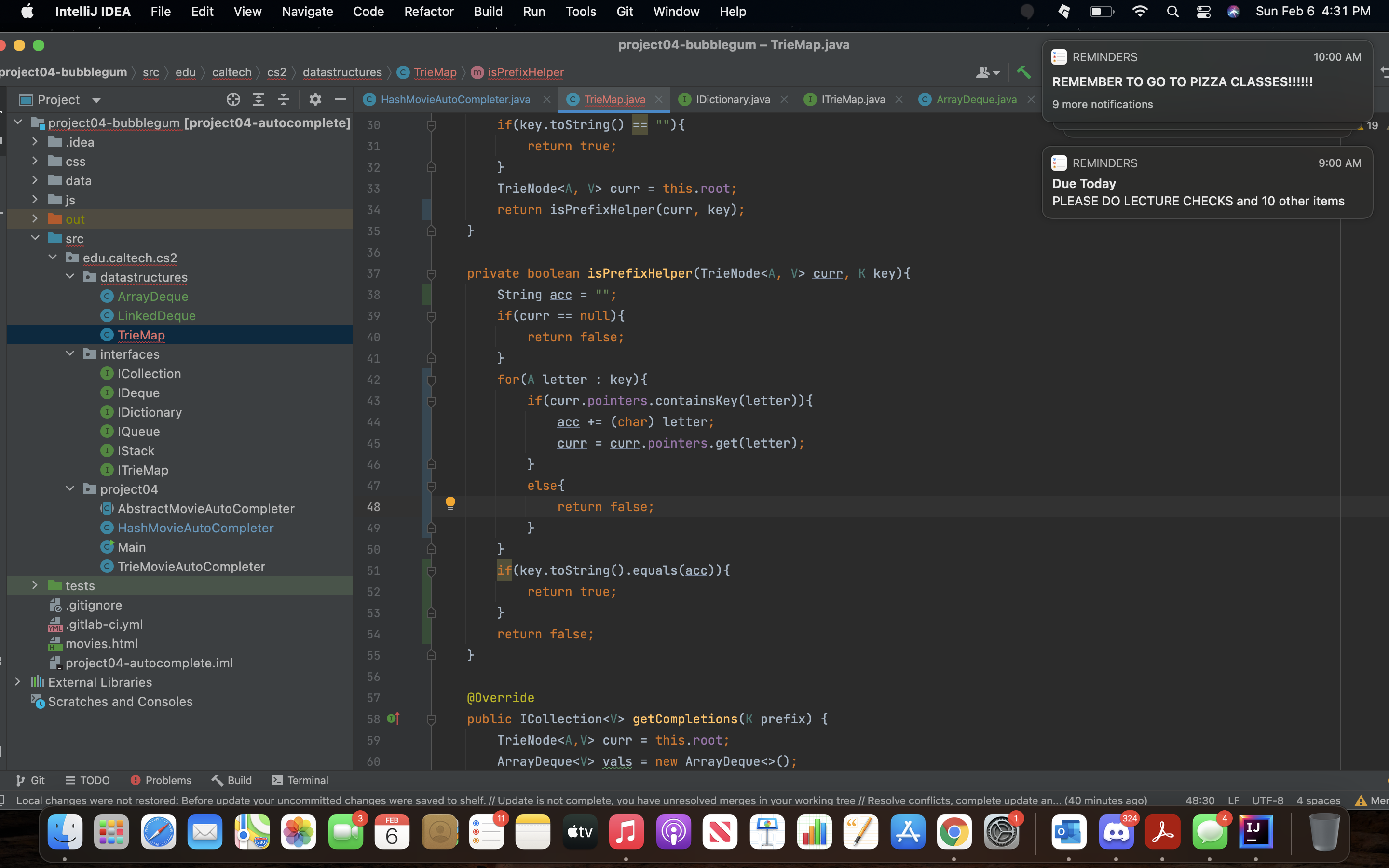Switch to the IDictionary.java tab
Viewport: 1389px width, 868px height.
point(733,99)
